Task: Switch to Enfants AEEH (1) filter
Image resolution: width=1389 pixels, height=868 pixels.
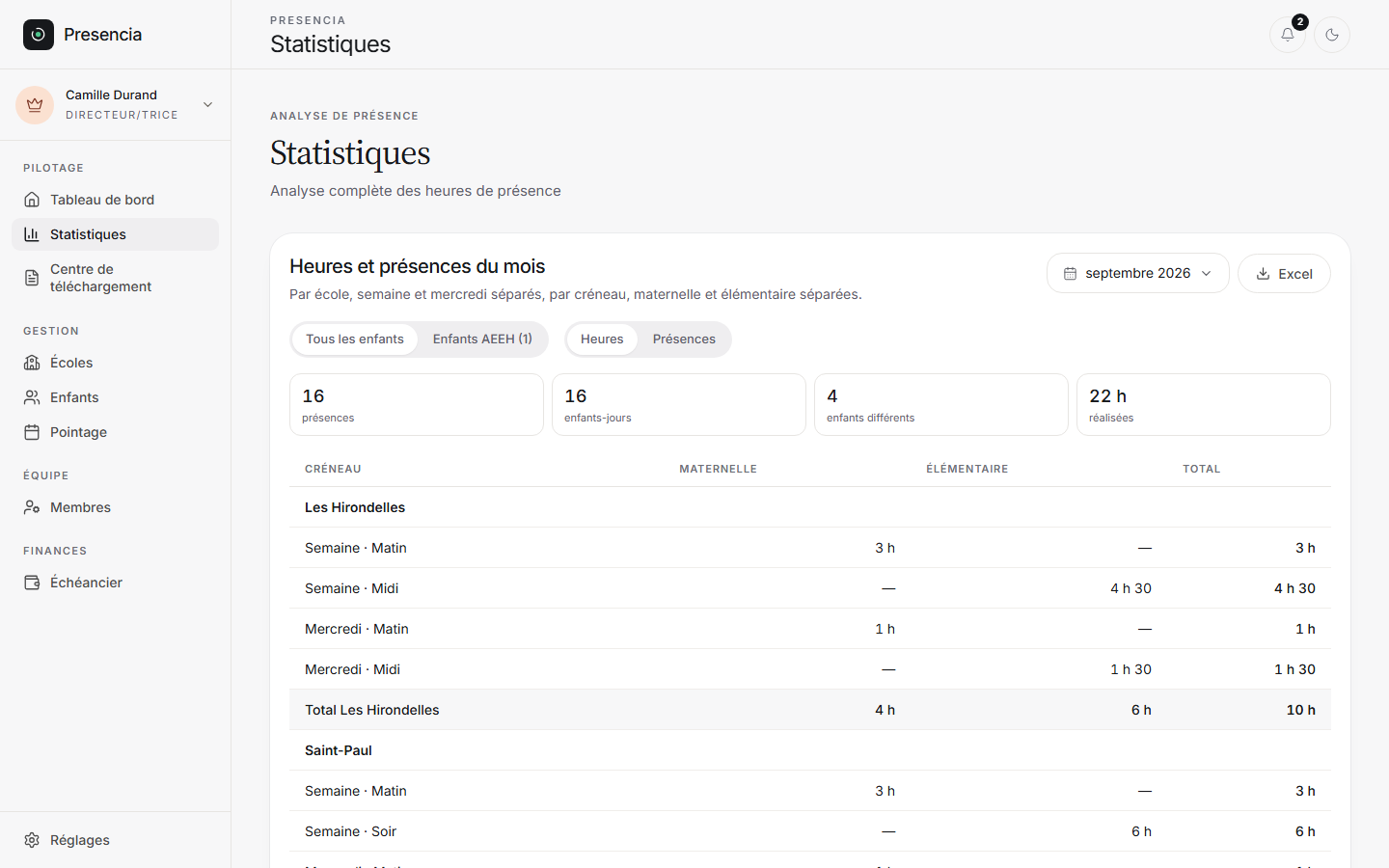Action: click(x=482, y=339)
